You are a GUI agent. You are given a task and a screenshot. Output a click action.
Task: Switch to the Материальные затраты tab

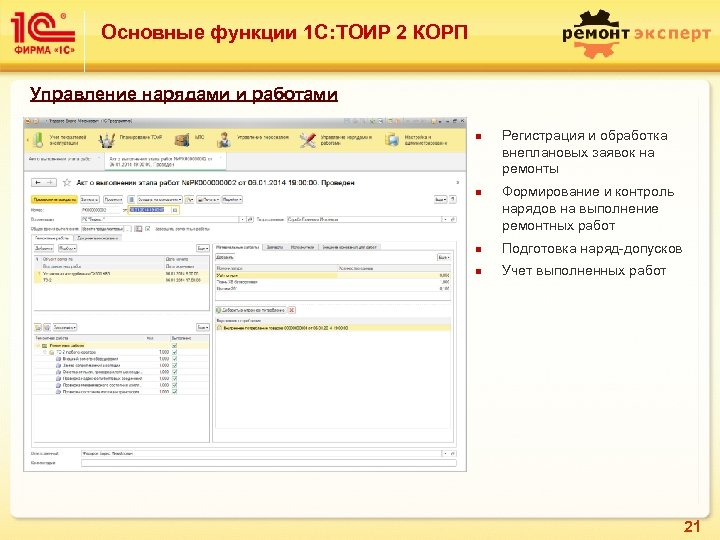(x=237, y=247)
